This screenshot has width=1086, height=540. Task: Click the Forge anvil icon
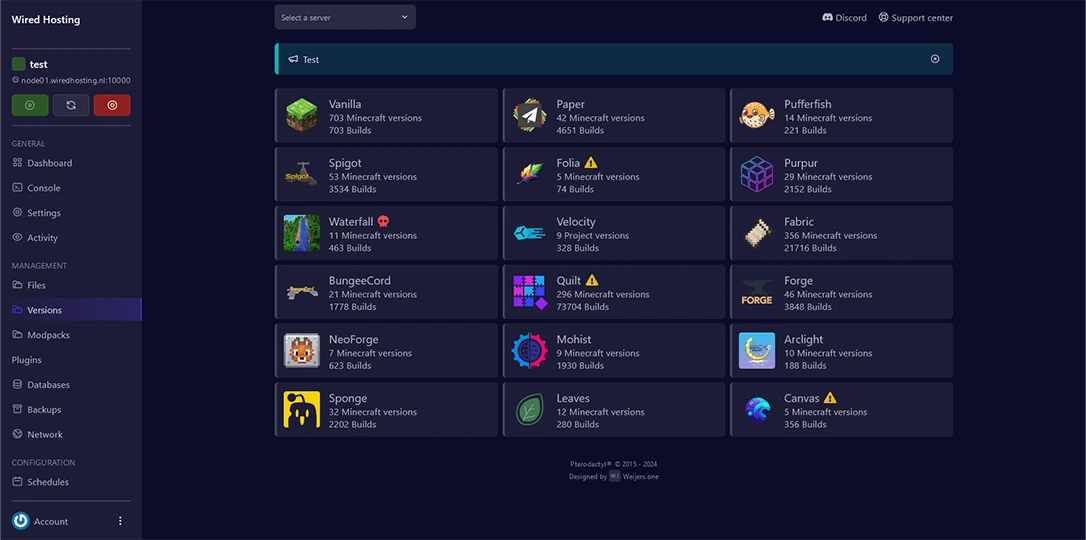point(757,291)
